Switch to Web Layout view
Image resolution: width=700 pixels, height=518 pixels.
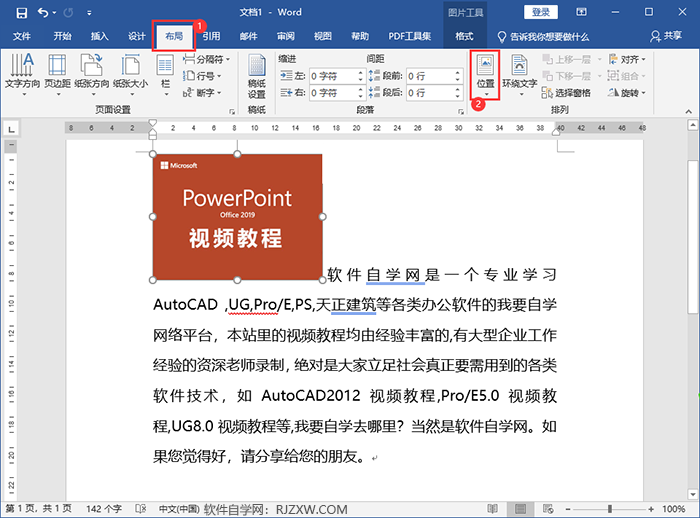[548, 509]
